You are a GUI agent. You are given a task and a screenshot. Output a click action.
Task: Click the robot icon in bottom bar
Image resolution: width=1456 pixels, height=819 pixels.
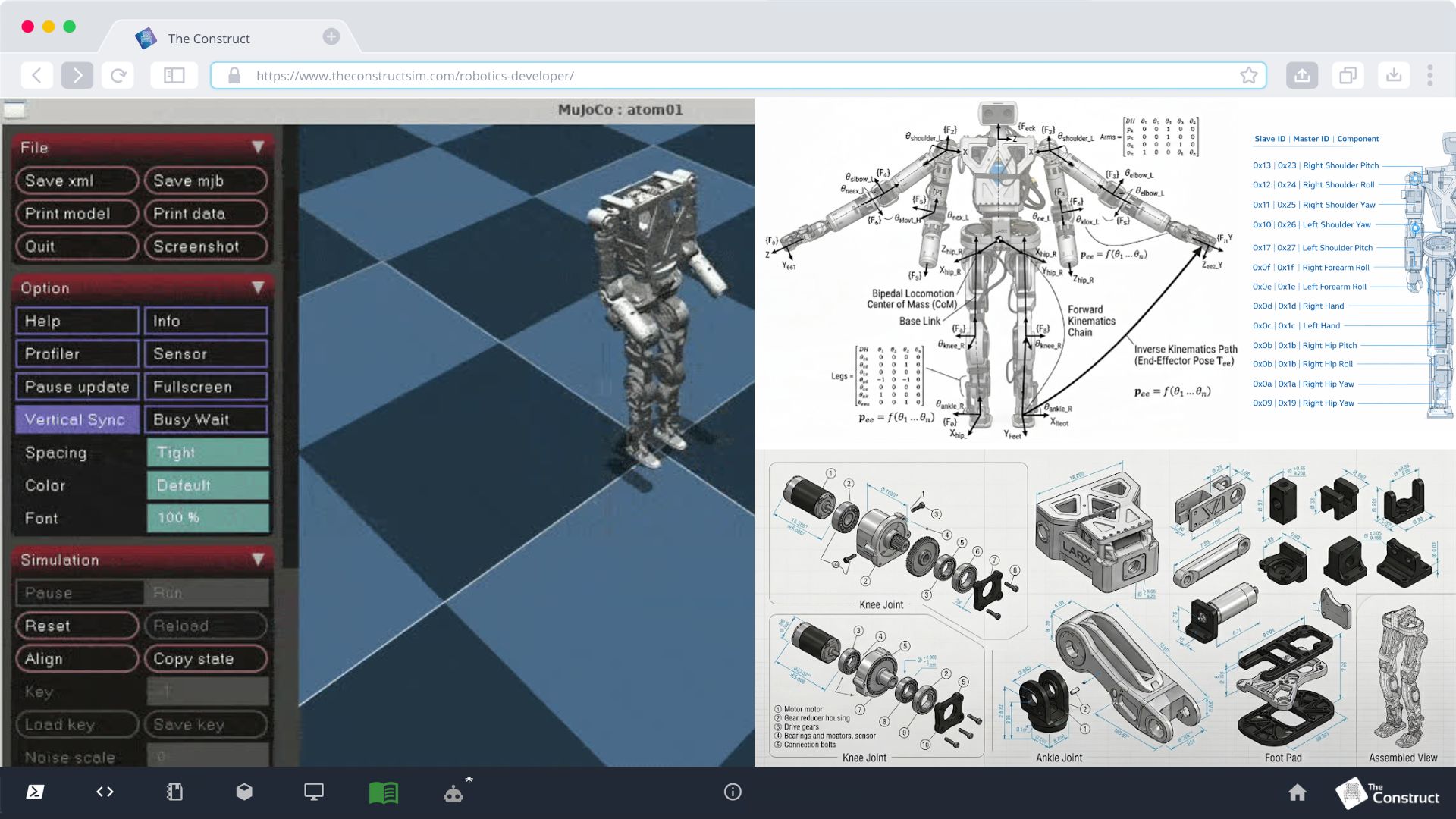(453, 792)
